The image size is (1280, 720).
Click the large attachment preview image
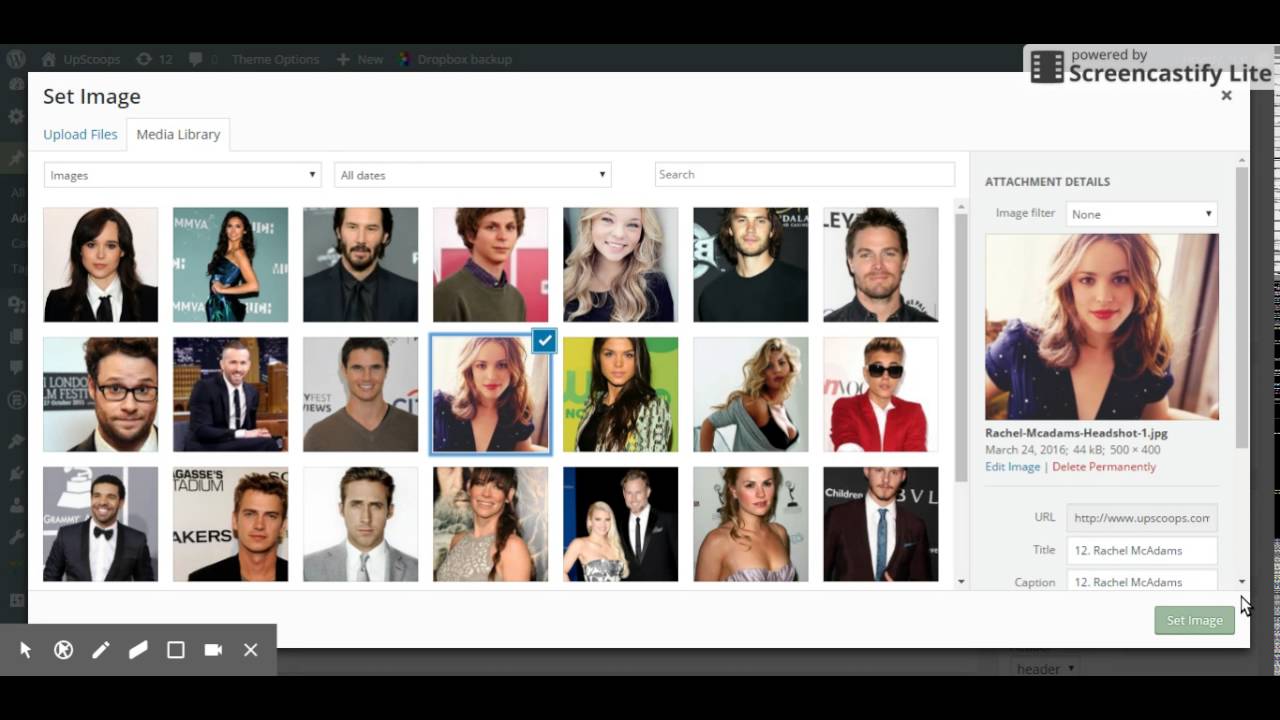pos(1102,327)
